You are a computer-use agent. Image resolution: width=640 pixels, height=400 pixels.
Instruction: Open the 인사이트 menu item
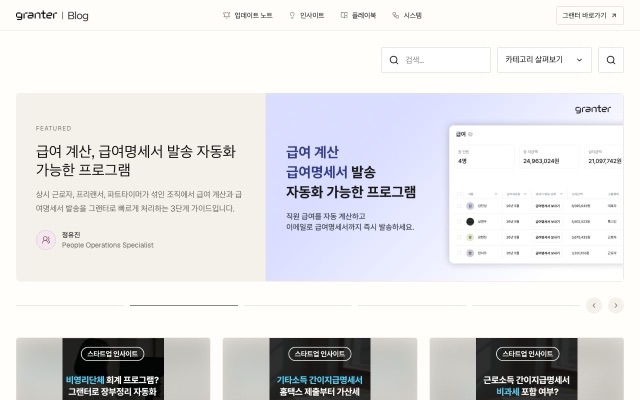(x=307, y=16)
